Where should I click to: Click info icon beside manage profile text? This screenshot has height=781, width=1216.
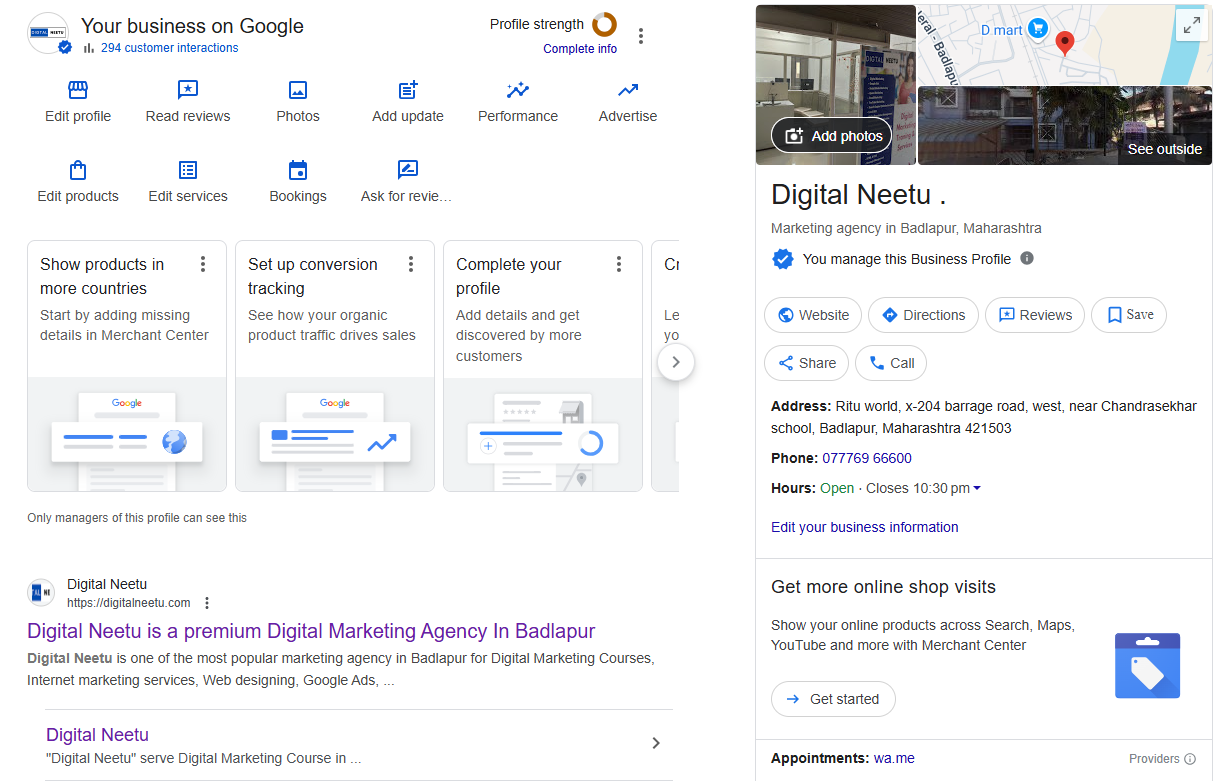pyautogui.click(x=1027, y=258)
